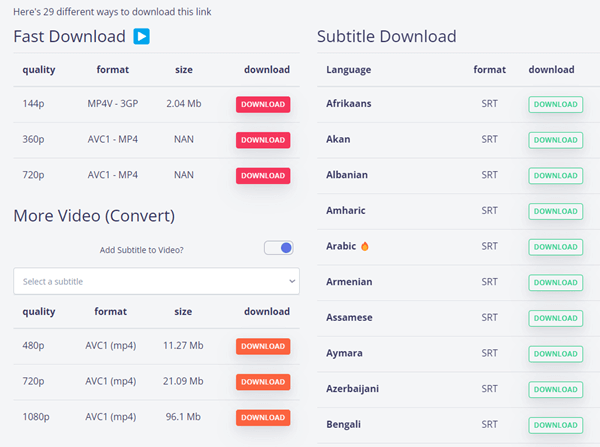Click the Aymara language name
This screenshot has width=600, height=447.
tap(344, 353)
